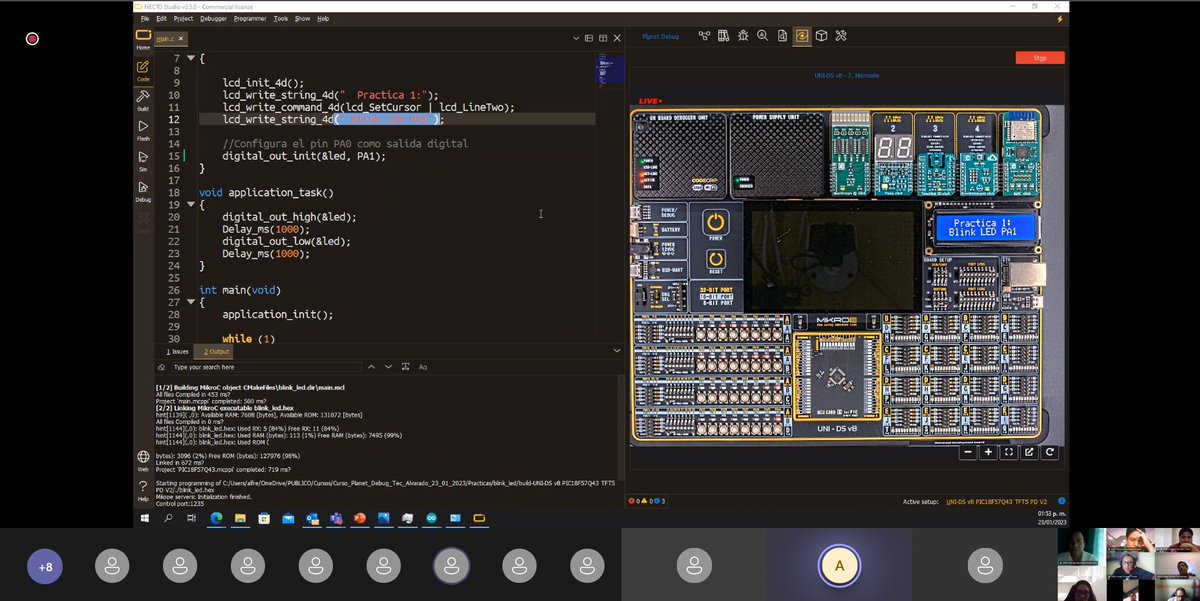The width and height of the screenshot is (1200, 601).
Task: Open the editor tab list dropdown chevron
Action: tap(576, 38)
